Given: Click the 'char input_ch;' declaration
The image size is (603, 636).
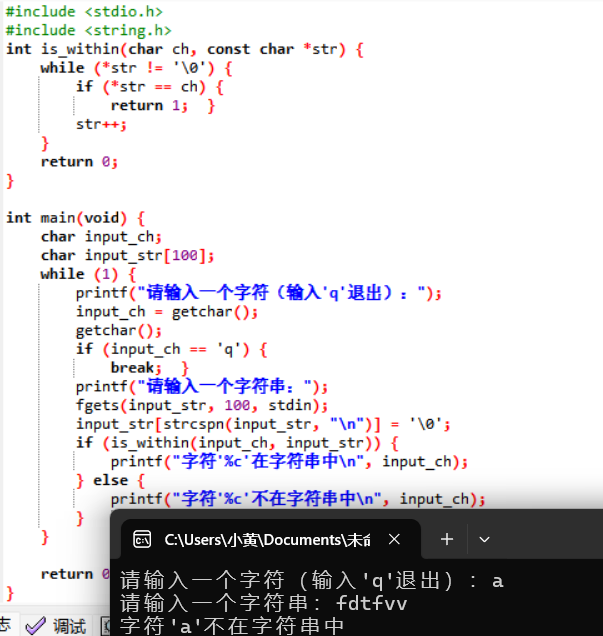Looking at the screenshot, I should (x=101, y=237).
